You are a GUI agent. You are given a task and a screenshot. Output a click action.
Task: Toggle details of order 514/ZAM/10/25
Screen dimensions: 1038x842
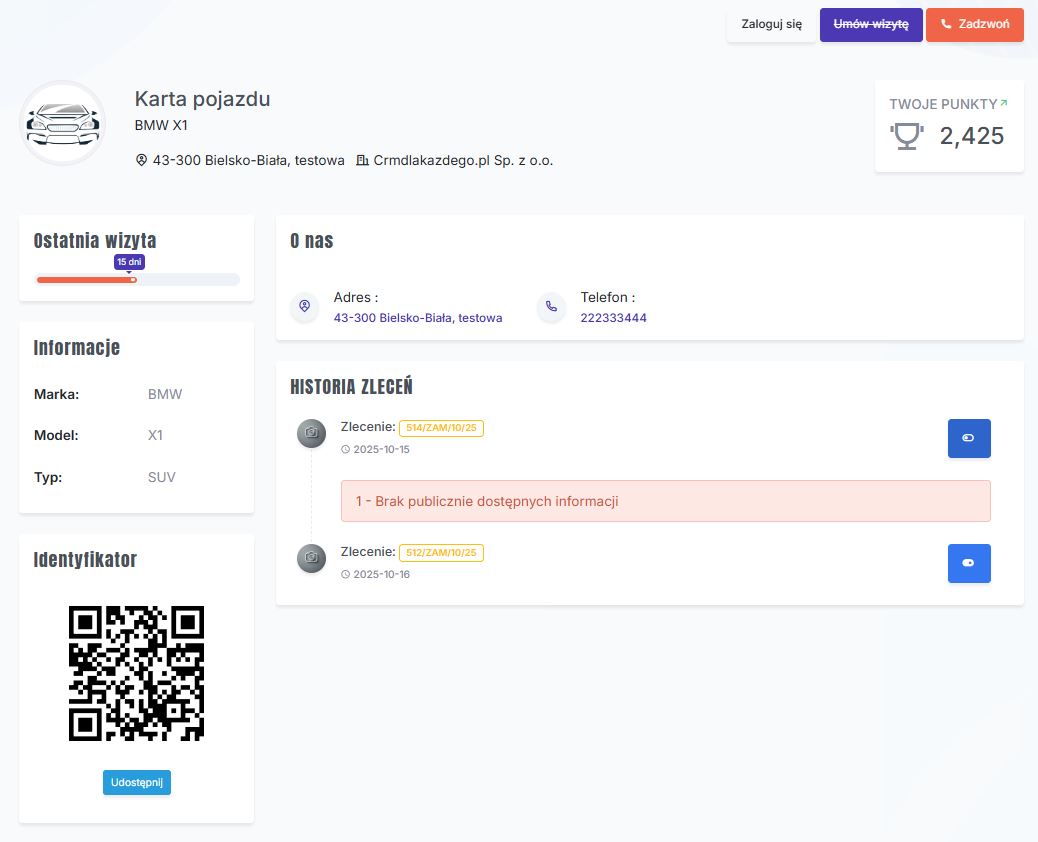click(x=968, y=438)
